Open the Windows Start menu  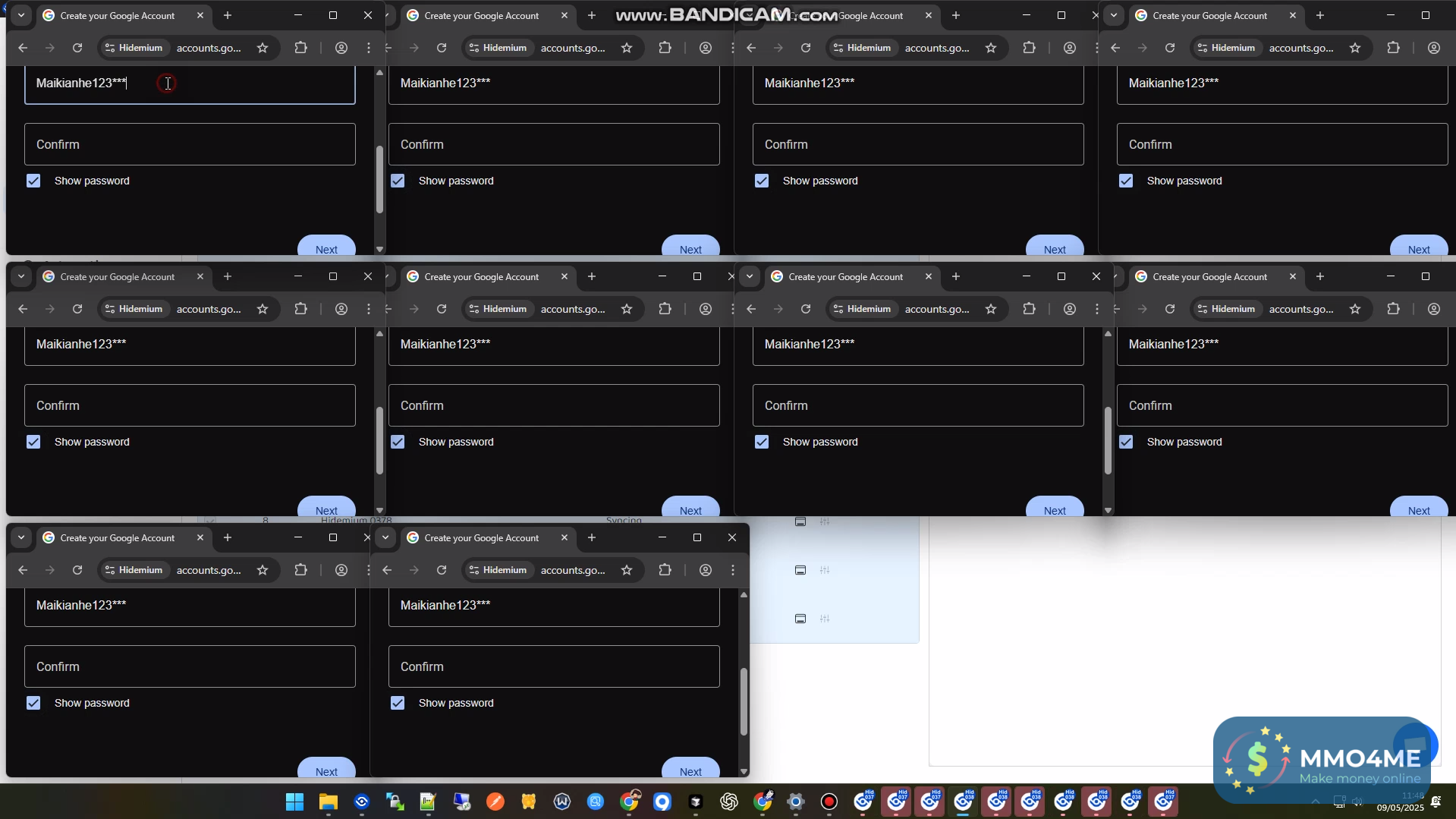(x=294, y=802)
